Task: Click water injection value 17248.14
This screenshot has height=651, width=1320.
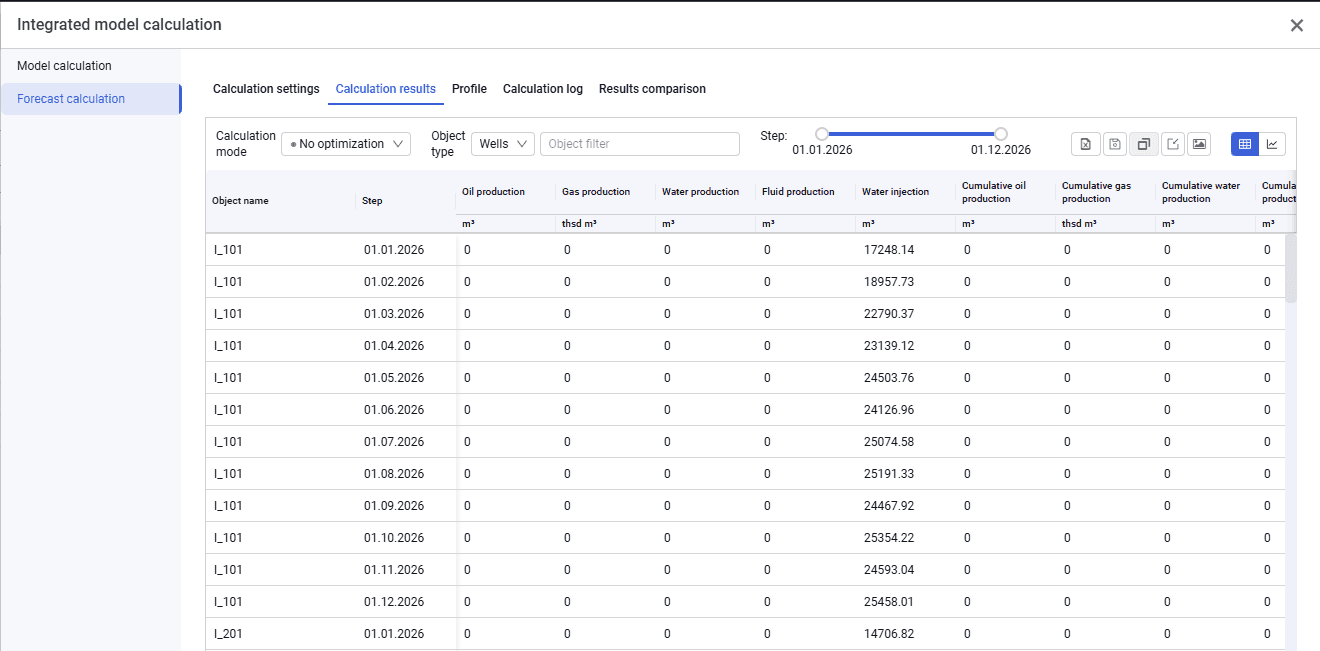Action: pos(889,250)
